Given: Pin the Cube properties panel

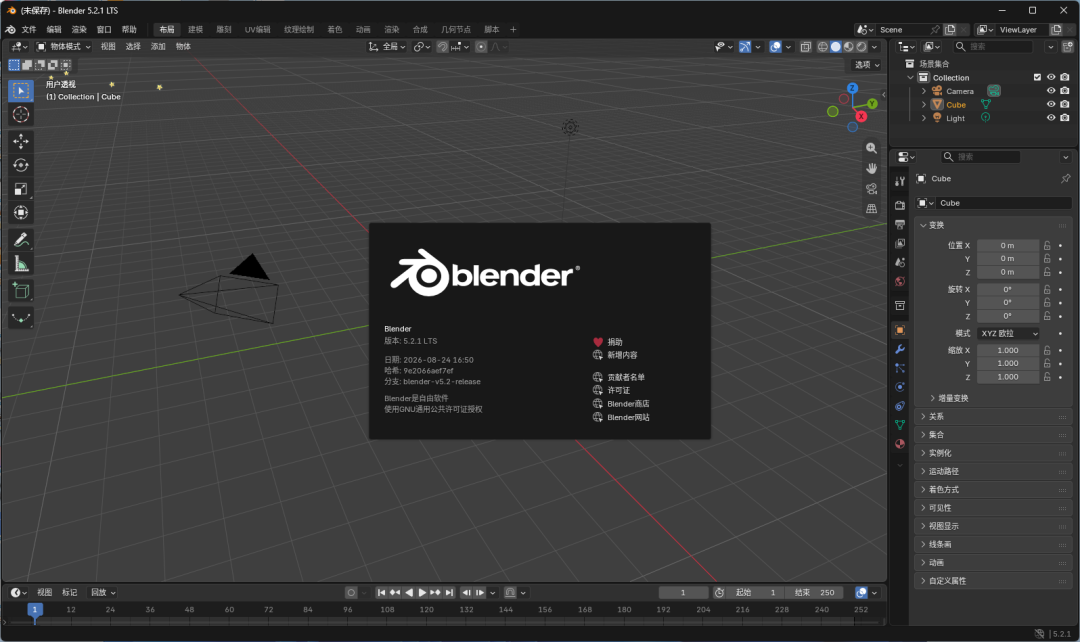Looking at the screenshot, I should tap(1066, 178).
